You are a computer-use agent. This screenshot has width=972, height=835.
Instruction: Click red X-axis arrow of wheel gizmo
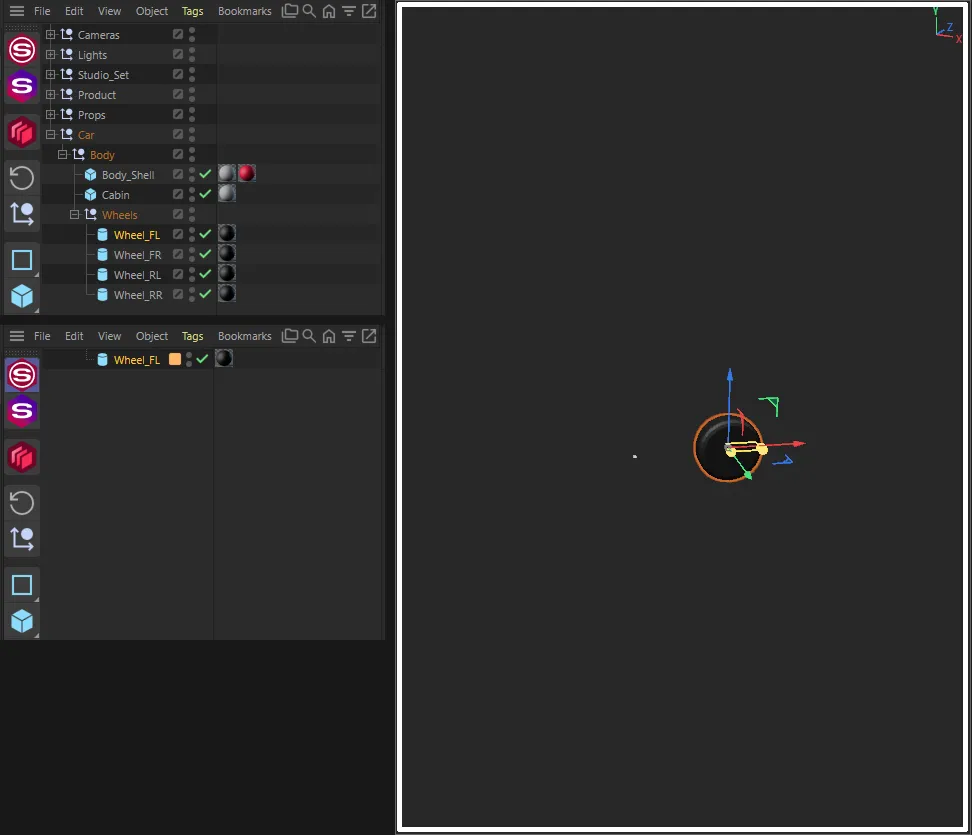(799, 443)
